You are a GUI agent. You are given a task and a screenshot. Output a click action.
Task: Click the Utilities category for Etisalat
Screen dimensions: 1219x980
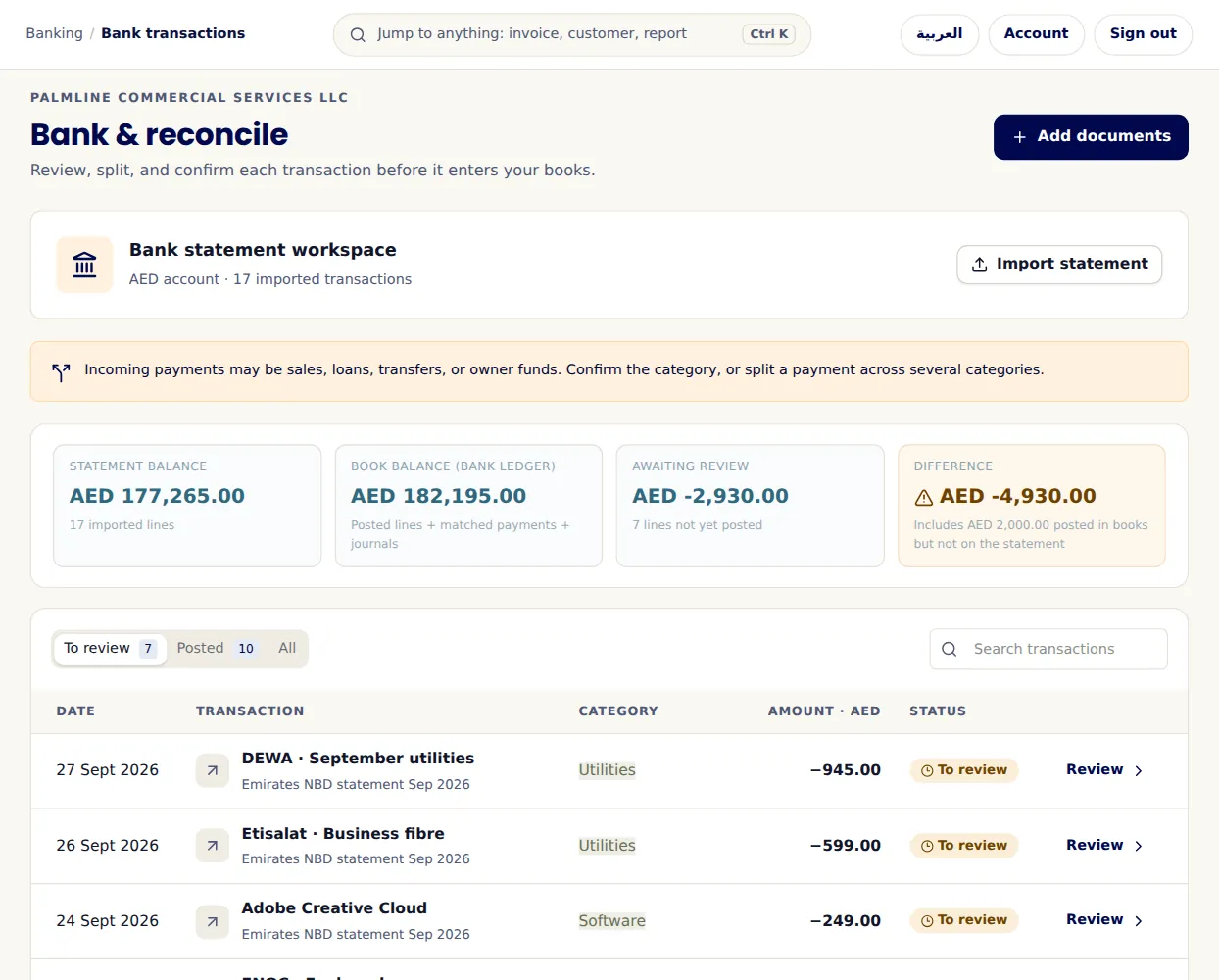coord(607,846)
